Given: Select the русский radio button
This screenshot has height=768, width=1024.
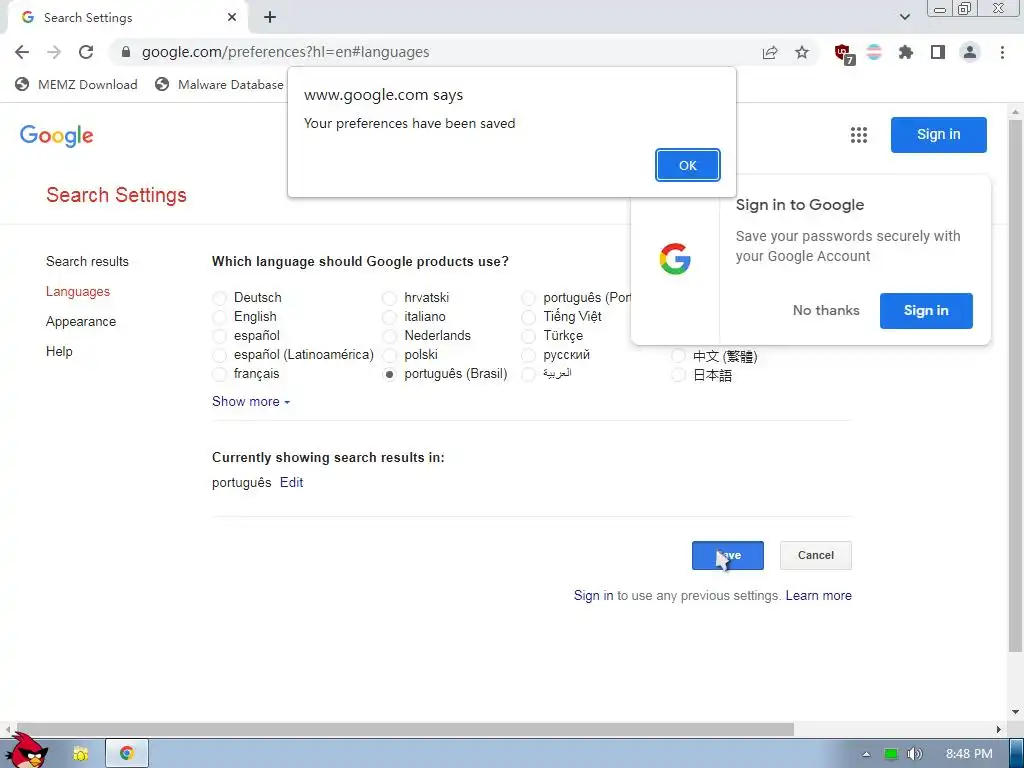Looking at the screenshot, I should pyautogui.click(x=528, y=355).
